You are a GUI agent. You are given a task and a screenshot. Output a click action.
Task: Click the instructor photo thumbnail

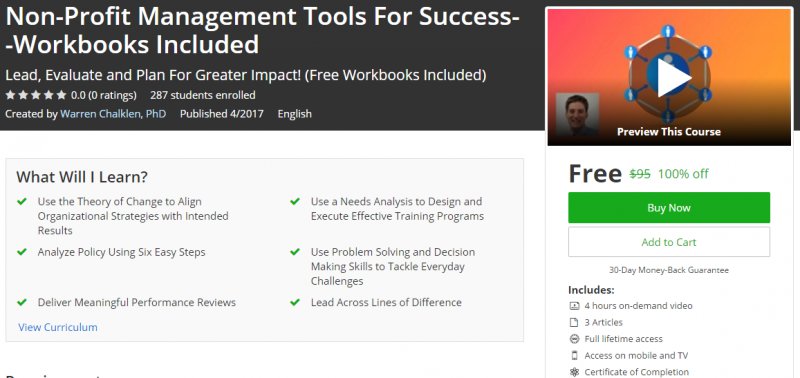click(577, 115)
